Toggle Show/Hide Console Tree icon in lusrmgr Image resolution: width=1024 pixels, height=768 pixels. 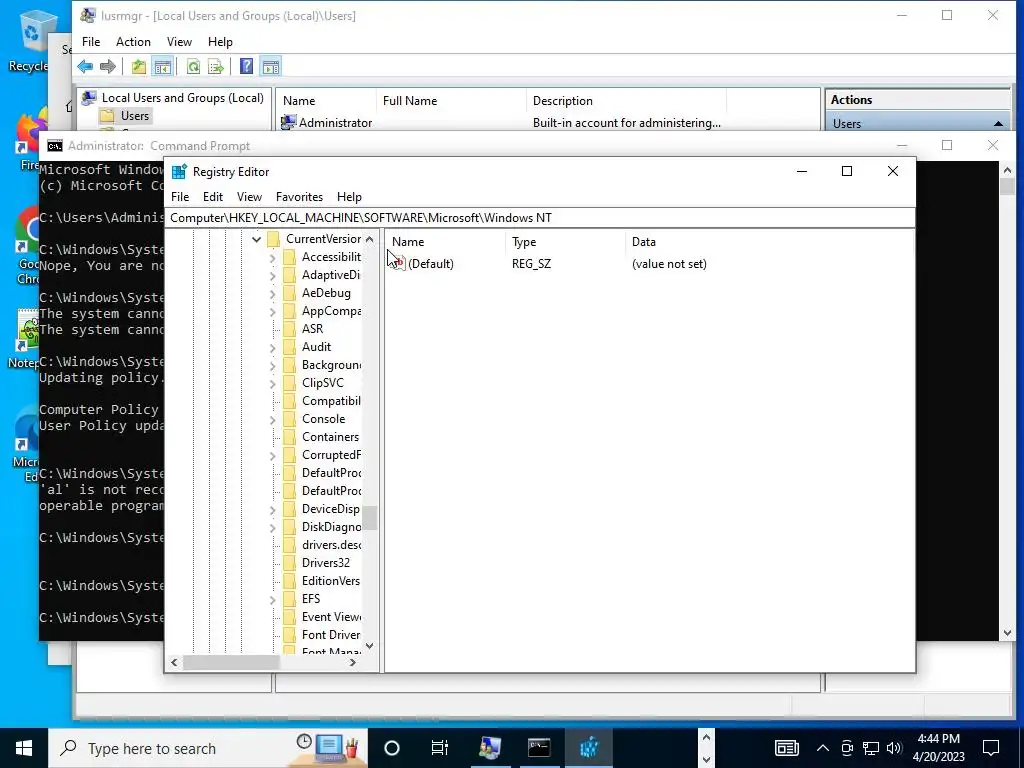tap(163, 66)
